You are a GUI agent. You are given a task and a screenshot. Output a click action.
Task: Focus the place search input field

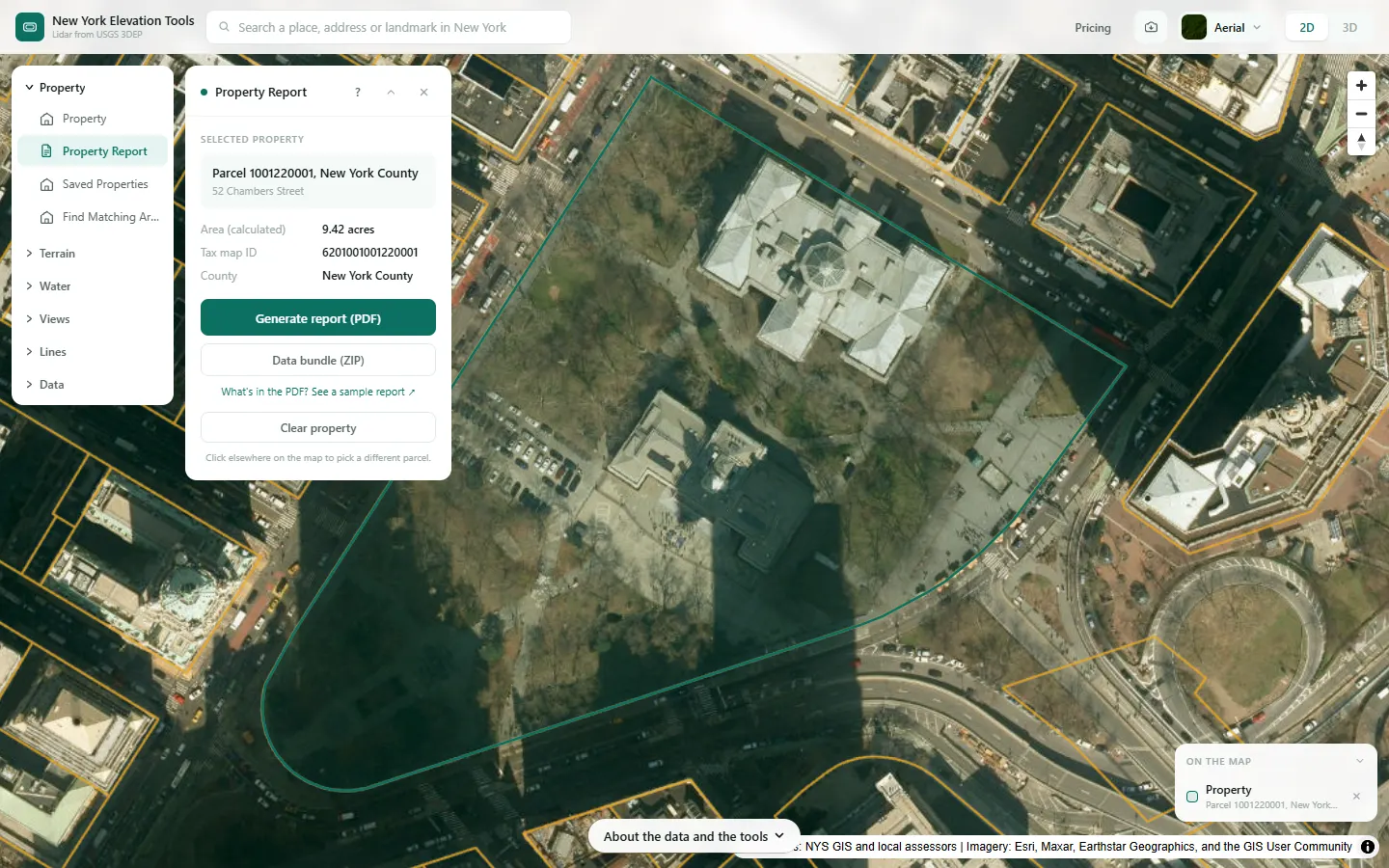coord(389,27)
